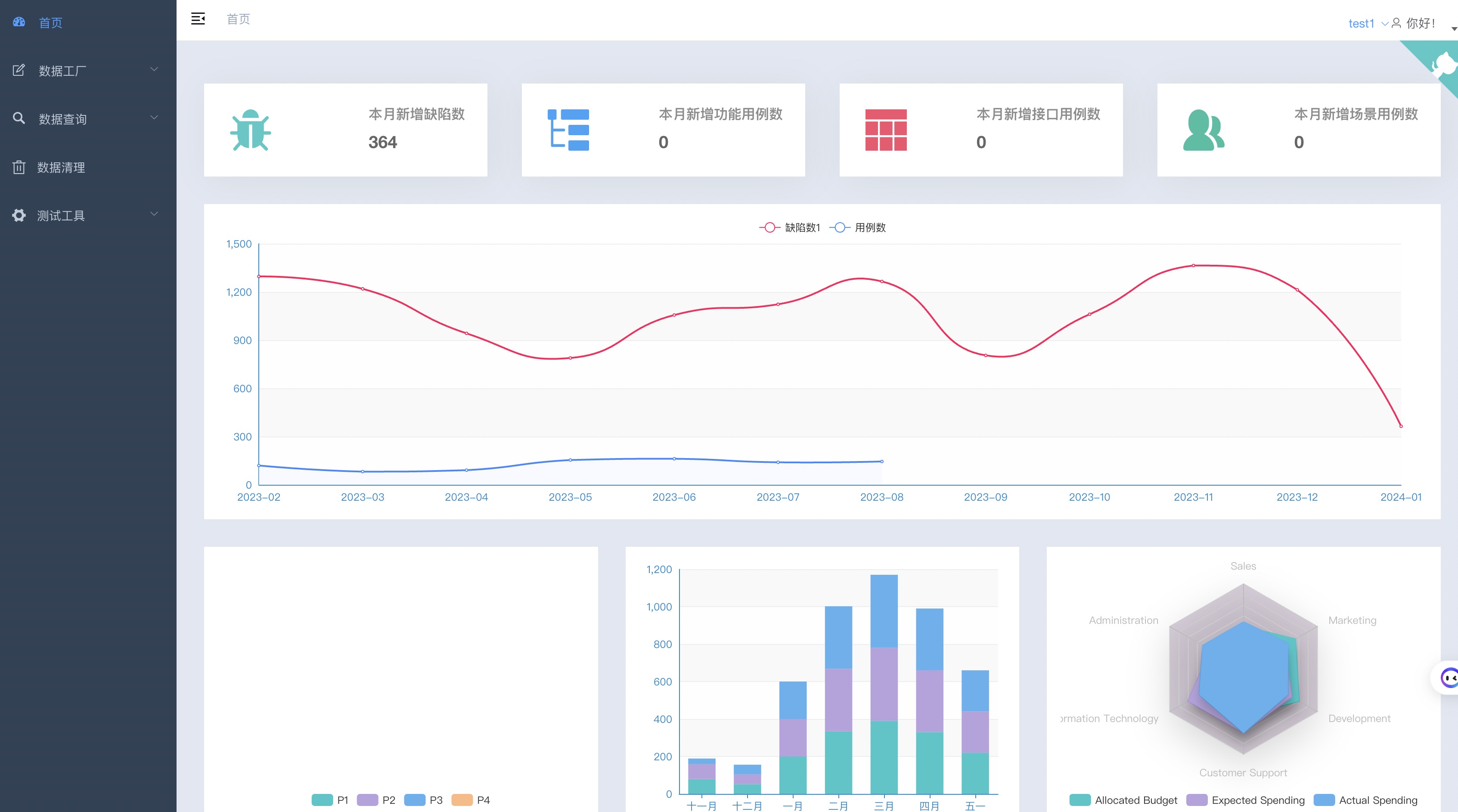
Task: Expand the 测试工具 chevron arrow
Action: [x=154, y=214]
